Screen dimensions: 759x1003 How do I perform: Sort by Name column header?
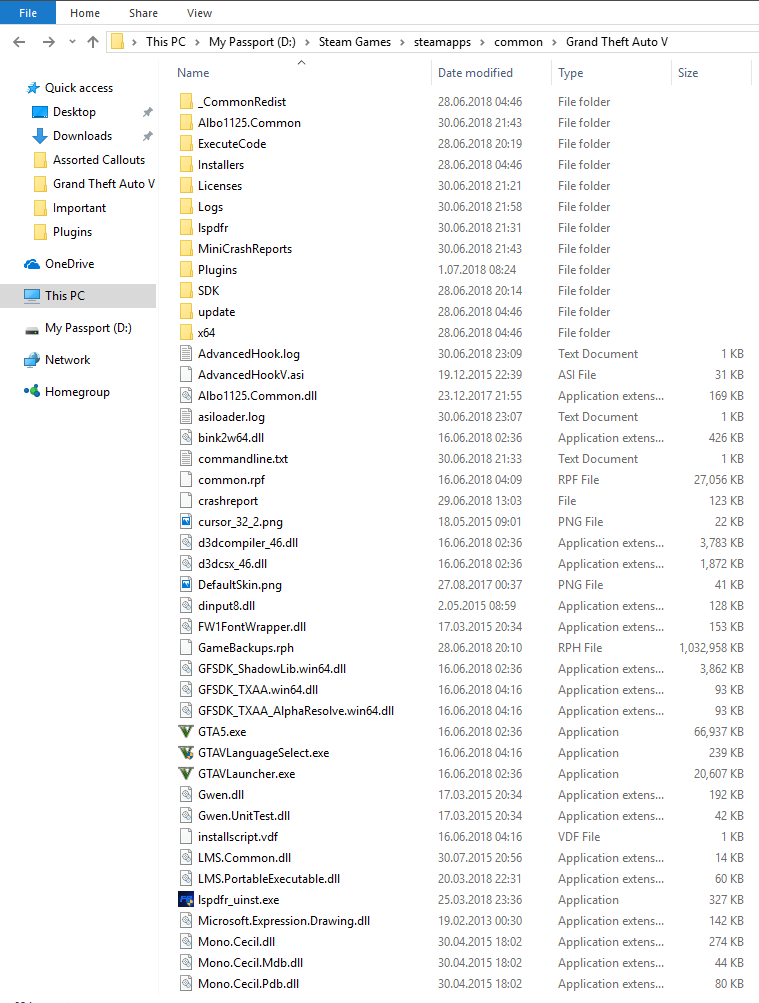tap(193, 73)
